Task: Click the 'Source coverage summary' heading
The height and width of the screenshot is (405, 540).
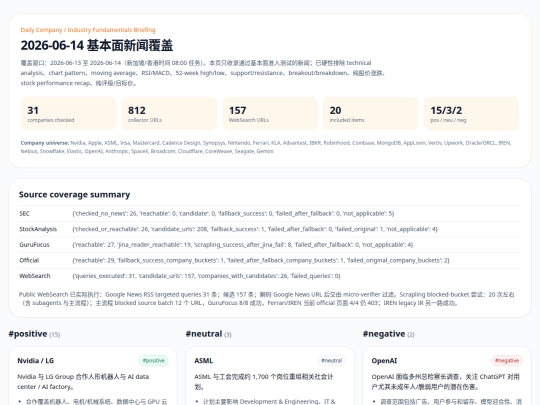Action: (x=74, y=195)
